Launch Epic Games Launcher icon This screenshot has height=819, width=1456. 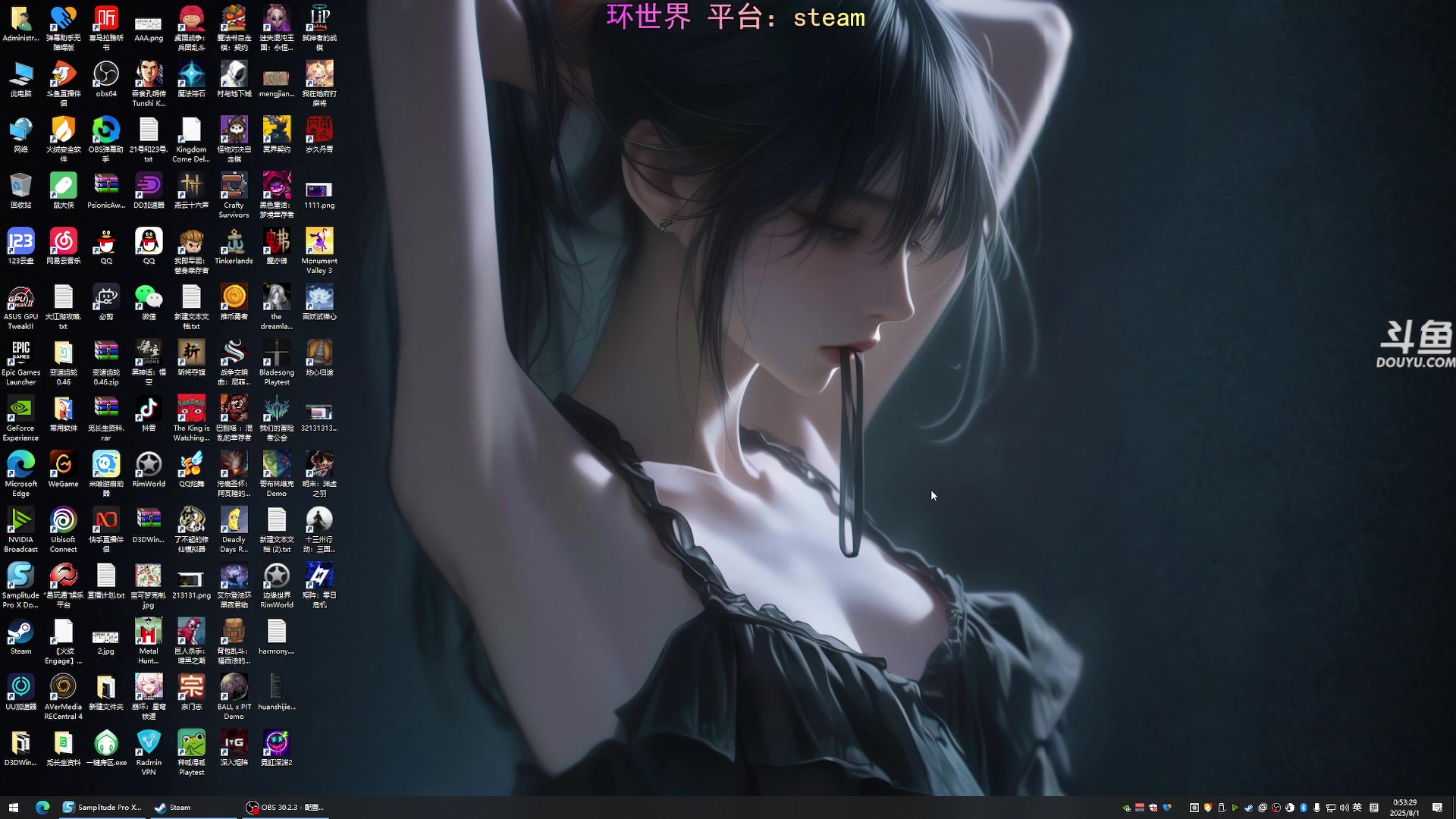(20, 362)
